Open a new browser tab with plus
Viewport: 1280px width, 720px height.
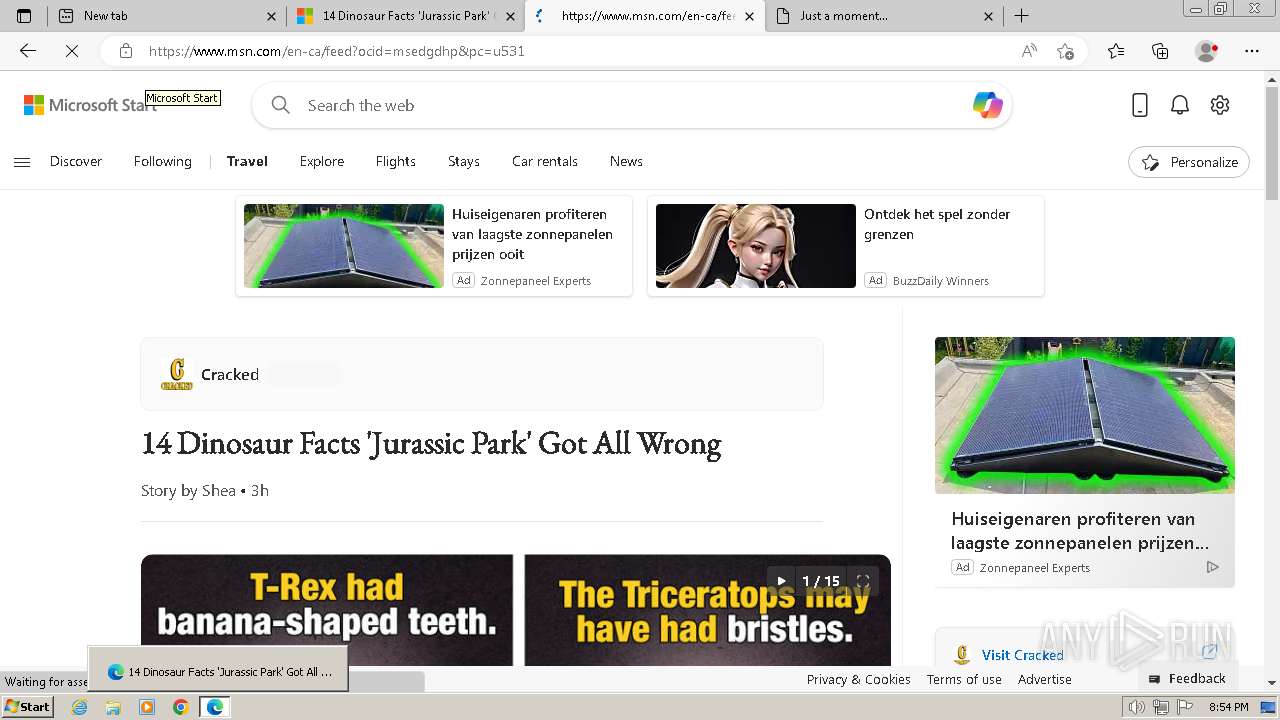1021,16
